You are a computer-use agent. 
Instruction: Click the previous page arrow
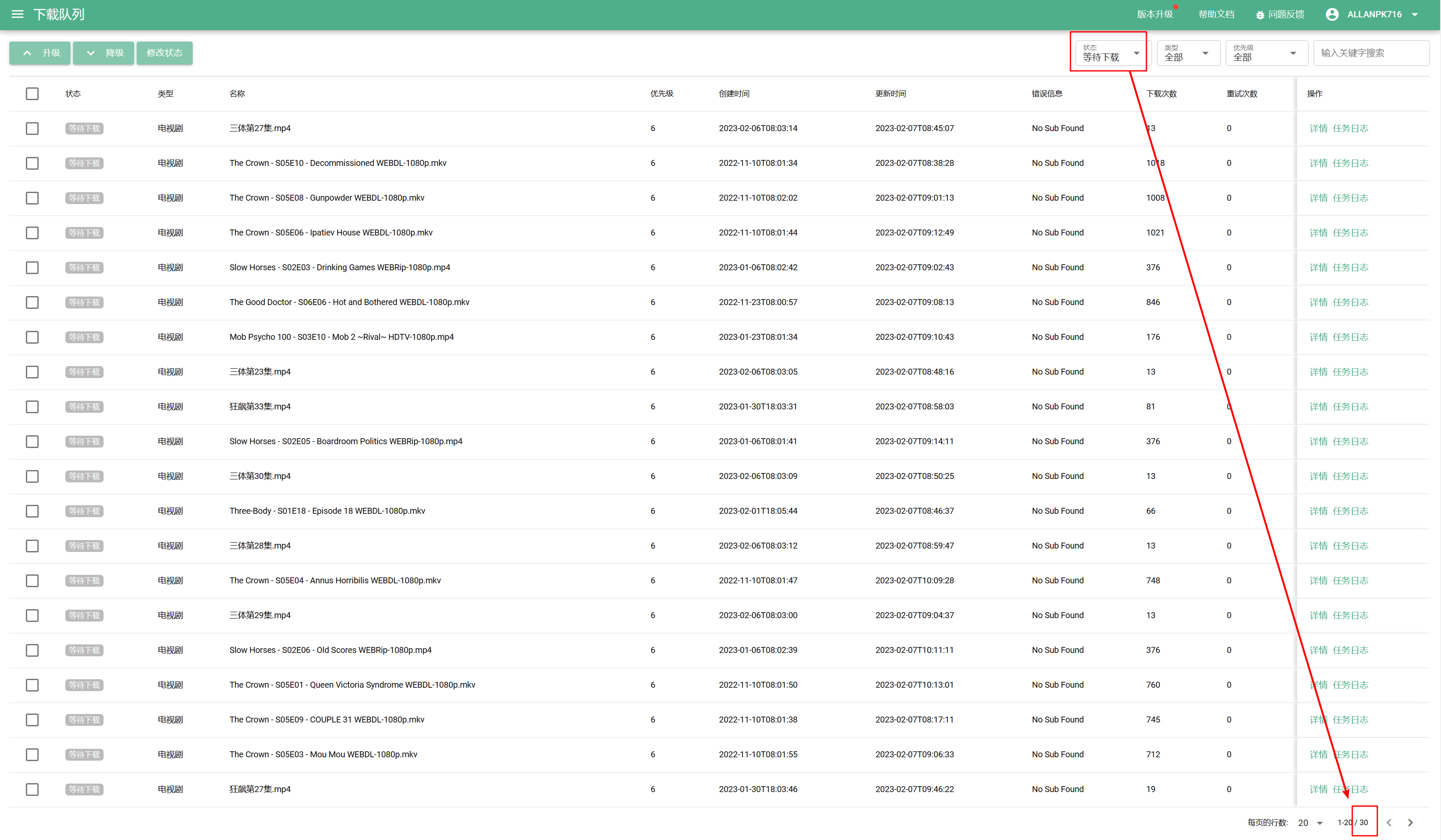click(x=1389, y=822)
